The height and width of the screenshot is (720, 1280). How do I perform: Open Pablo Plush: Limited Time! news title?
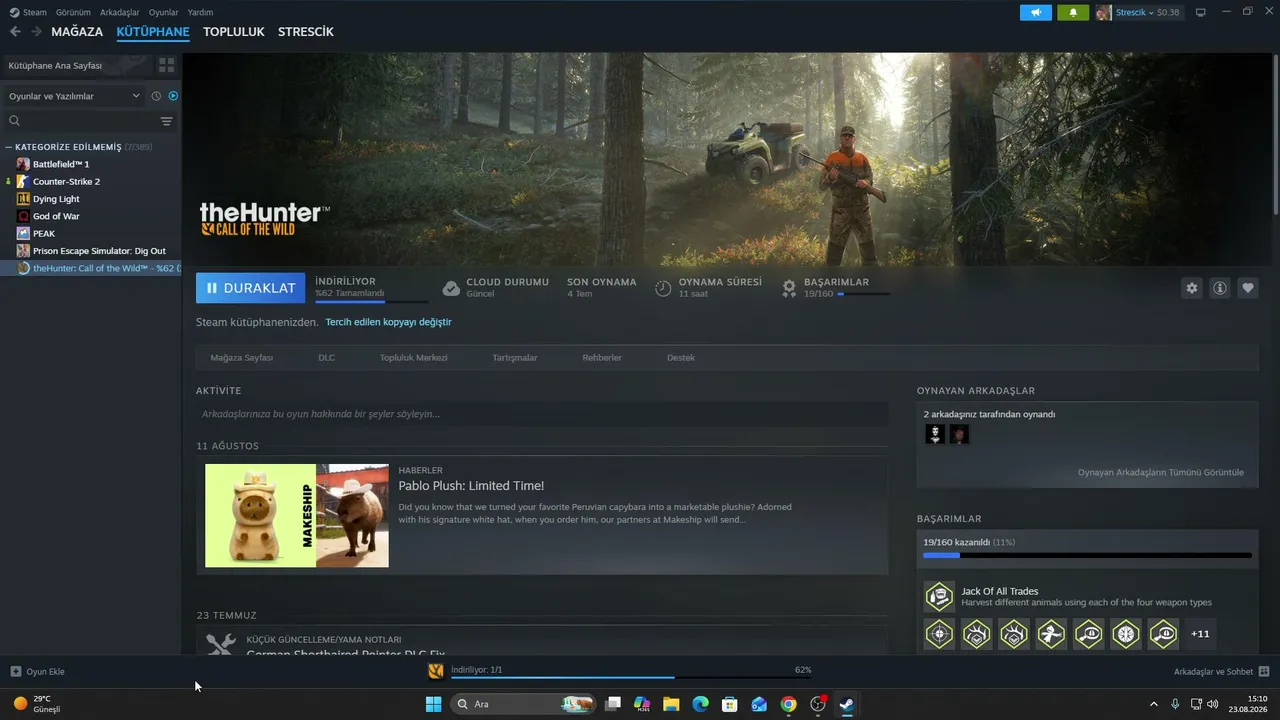471,486
